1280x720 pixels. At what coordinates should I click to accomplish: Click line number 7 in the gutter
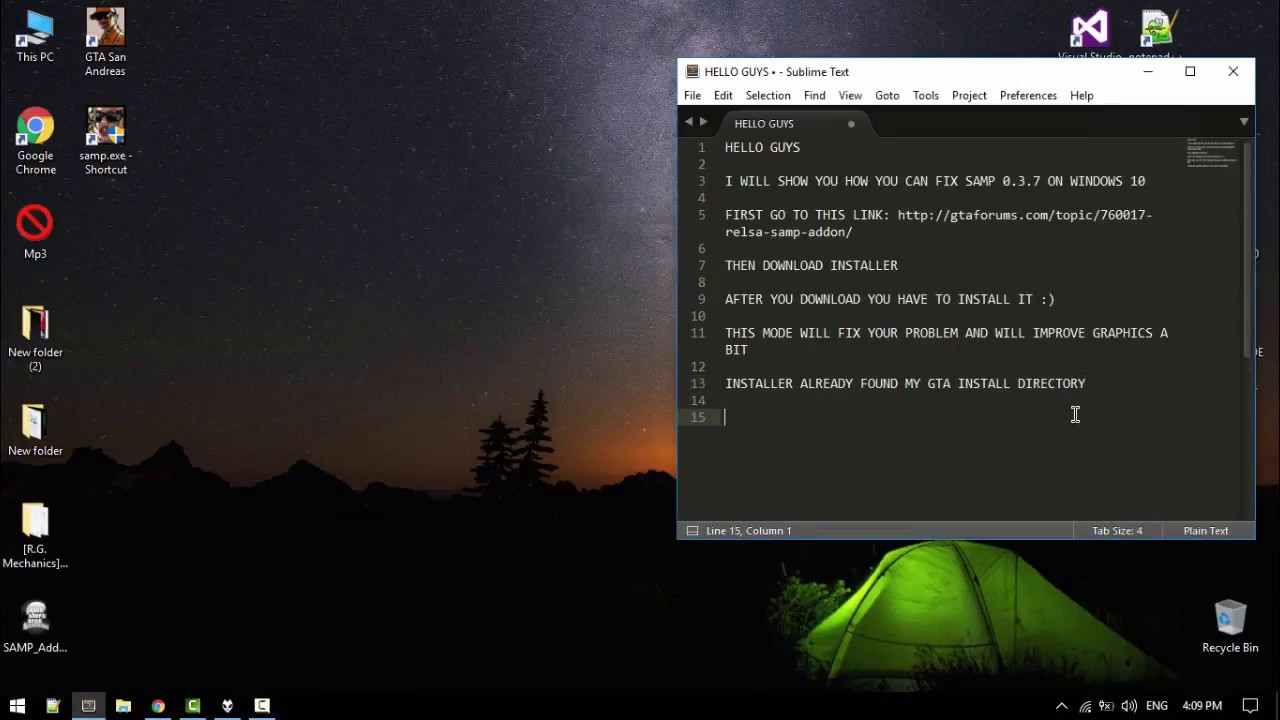[x=701, y=265]
